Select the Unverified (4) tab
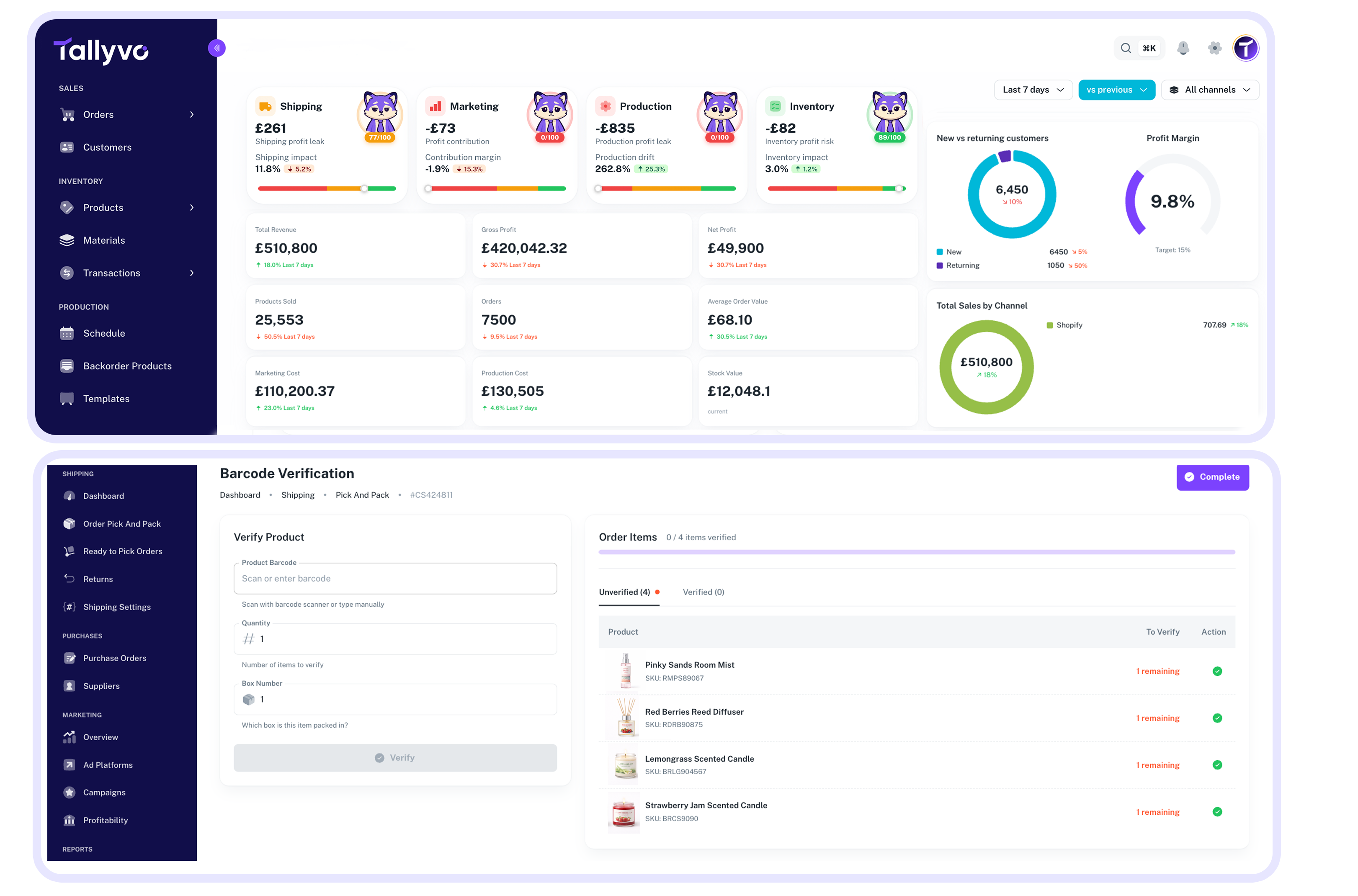 [x=624, y=592]
